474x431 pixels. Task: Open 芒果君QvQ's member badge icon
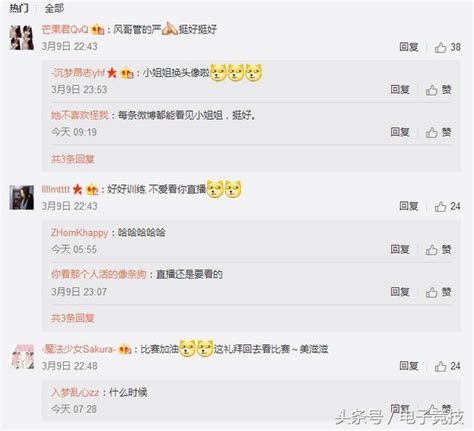[98, 30]
